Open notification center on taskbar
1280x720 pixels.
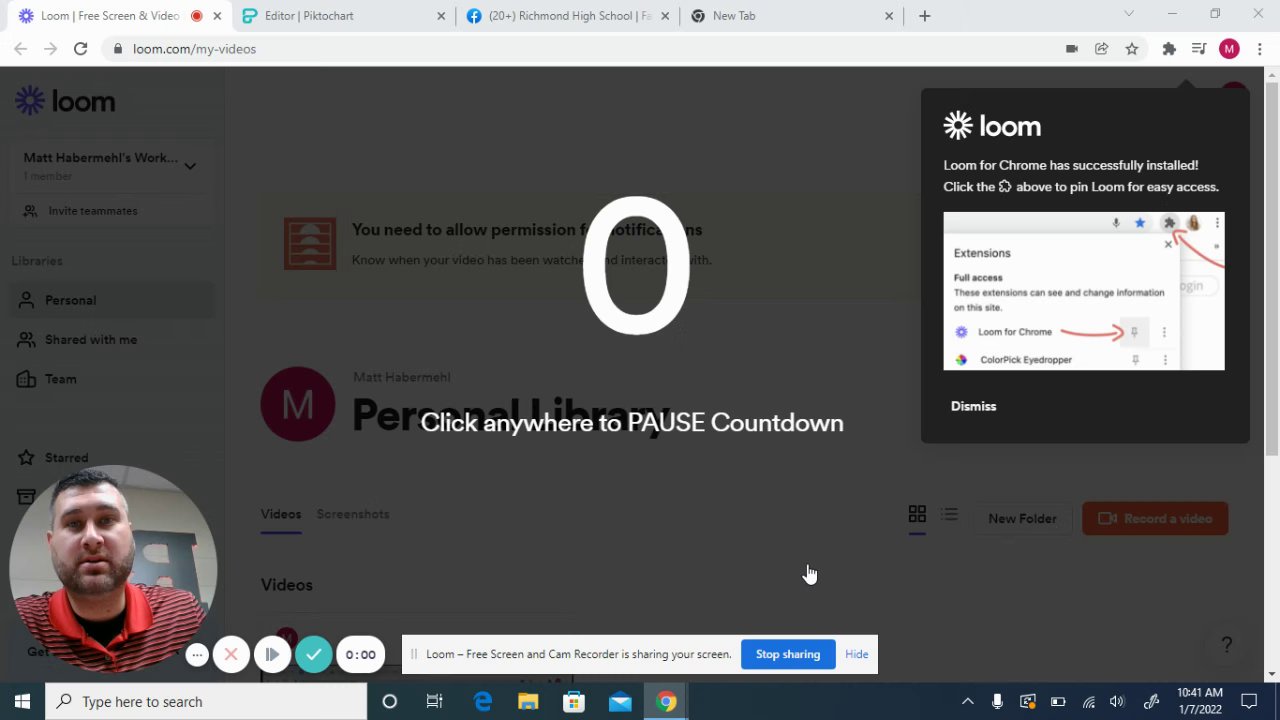tap(1249, 701)
